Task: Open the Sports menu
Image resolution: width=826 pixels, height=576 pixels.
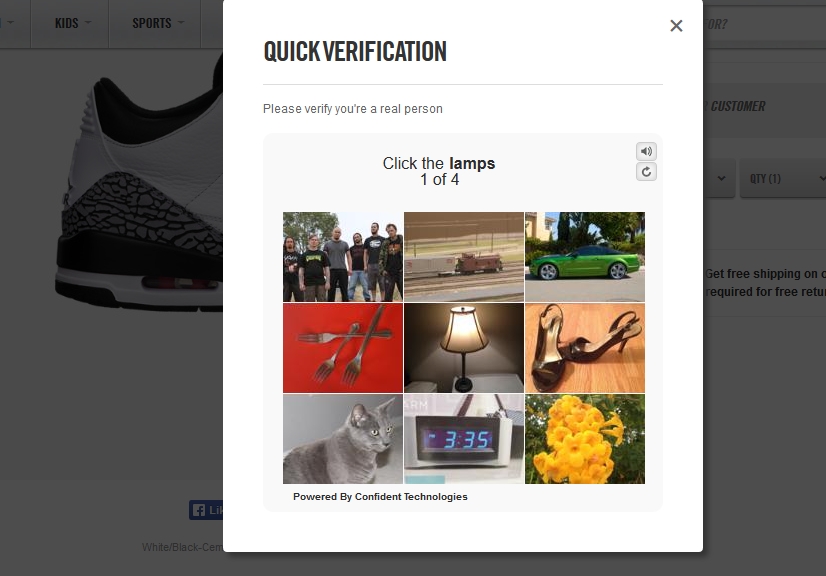Action: [x=157, y=23]
